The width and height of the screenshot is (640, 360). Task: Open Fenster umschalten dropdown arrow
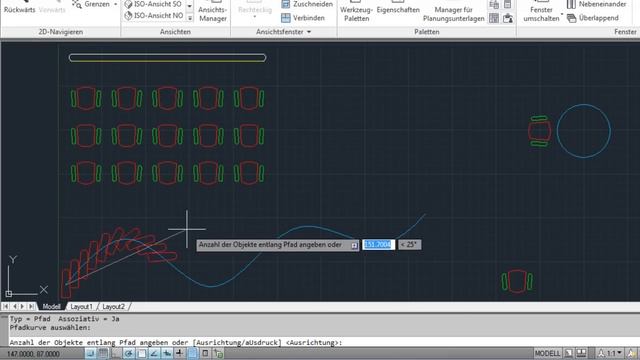point(562,15)
